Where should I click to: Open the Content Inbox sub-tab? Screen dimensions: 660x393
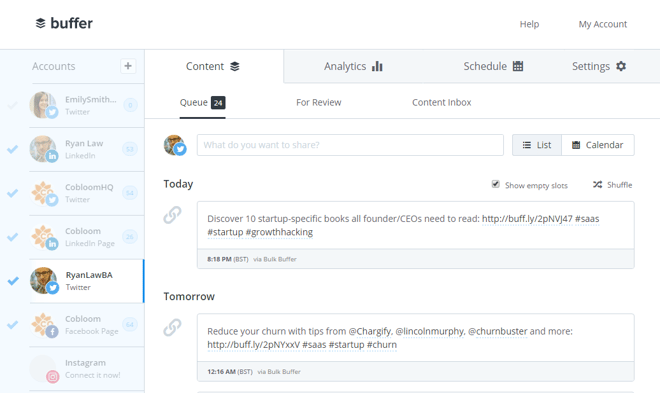442,102
